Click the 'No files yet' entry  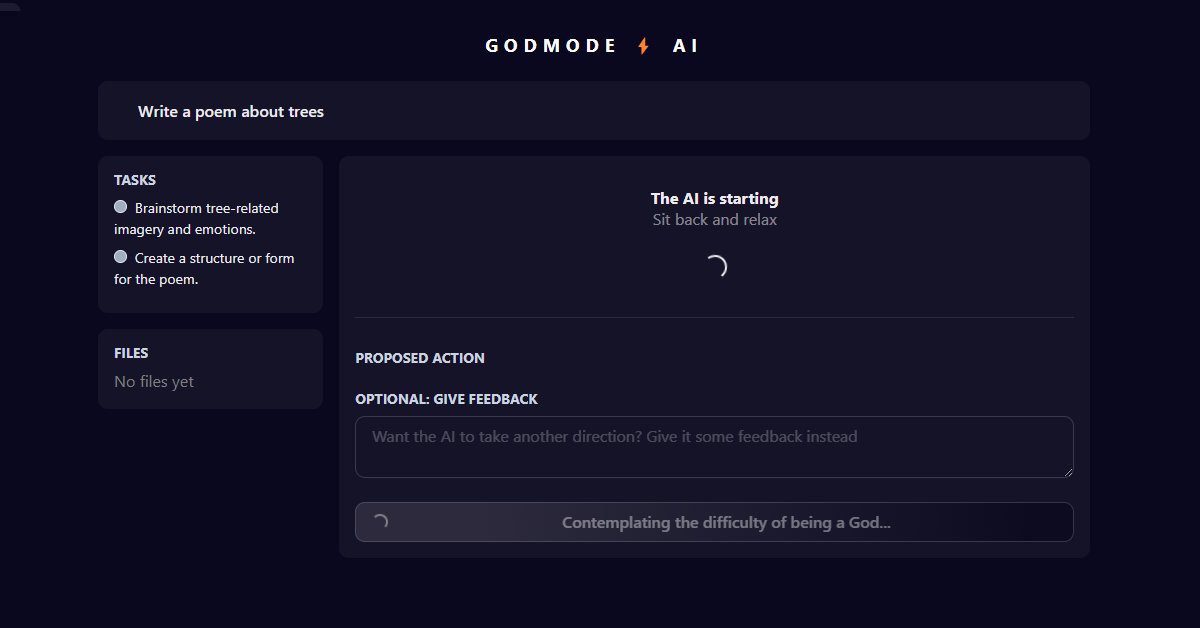click(x=153, y=381)
